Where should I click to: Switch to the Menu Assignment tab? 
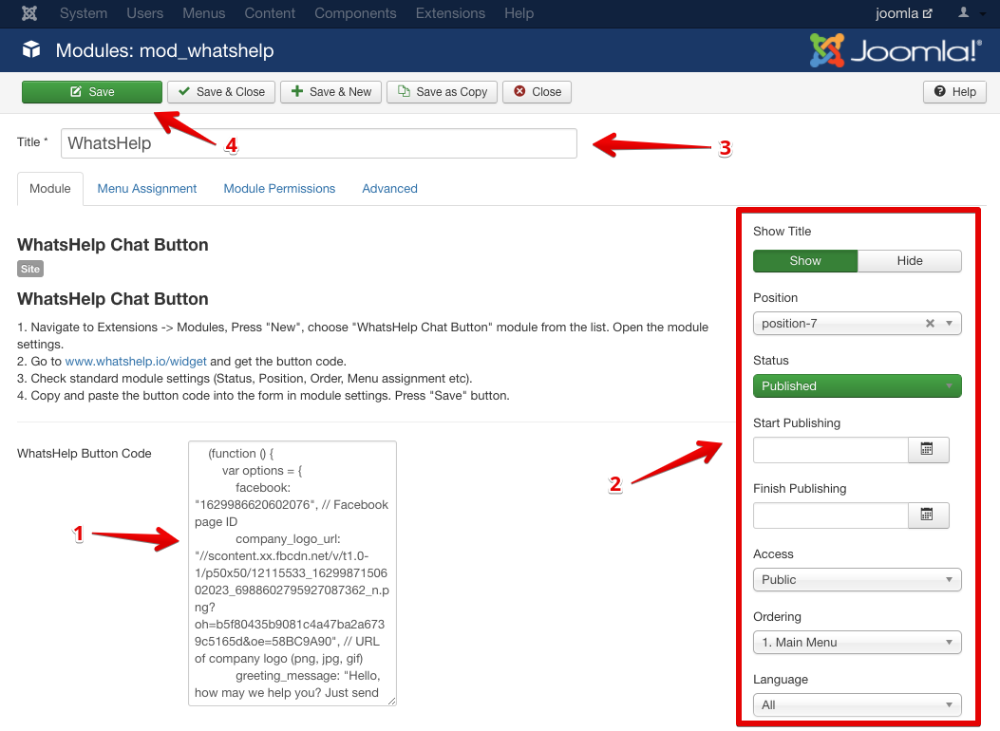(x=147, y=189)
